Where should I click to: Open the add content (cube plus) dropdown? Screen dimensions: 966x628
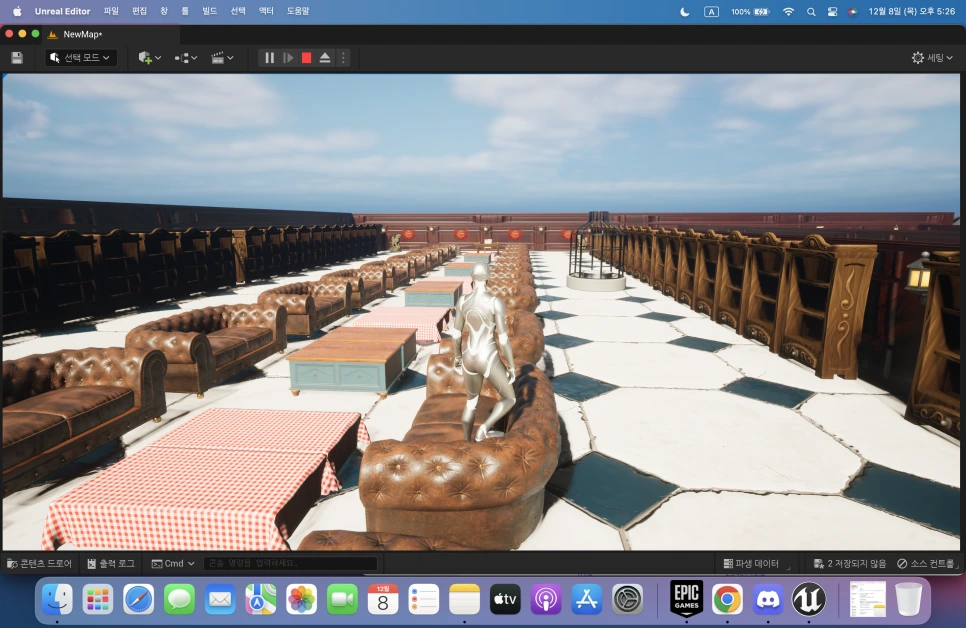point(149,57)
